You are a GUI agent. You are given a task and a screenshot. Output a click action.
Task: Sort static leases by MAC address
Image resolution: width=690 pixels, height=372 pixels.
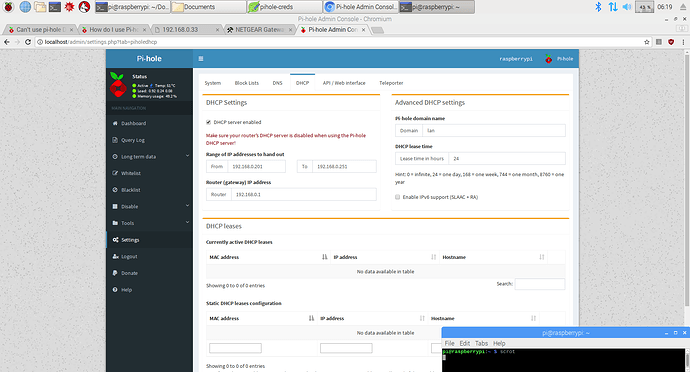pos(261,318)
